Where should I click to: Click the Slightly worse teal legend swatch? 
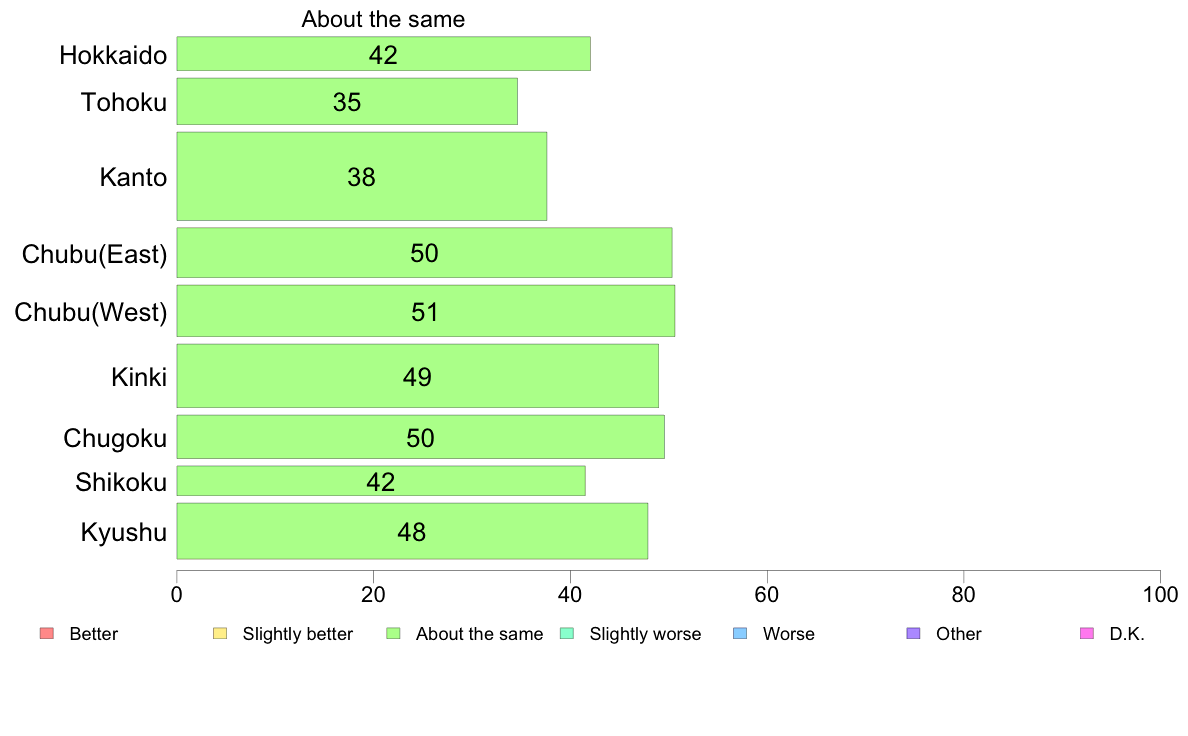567,634
